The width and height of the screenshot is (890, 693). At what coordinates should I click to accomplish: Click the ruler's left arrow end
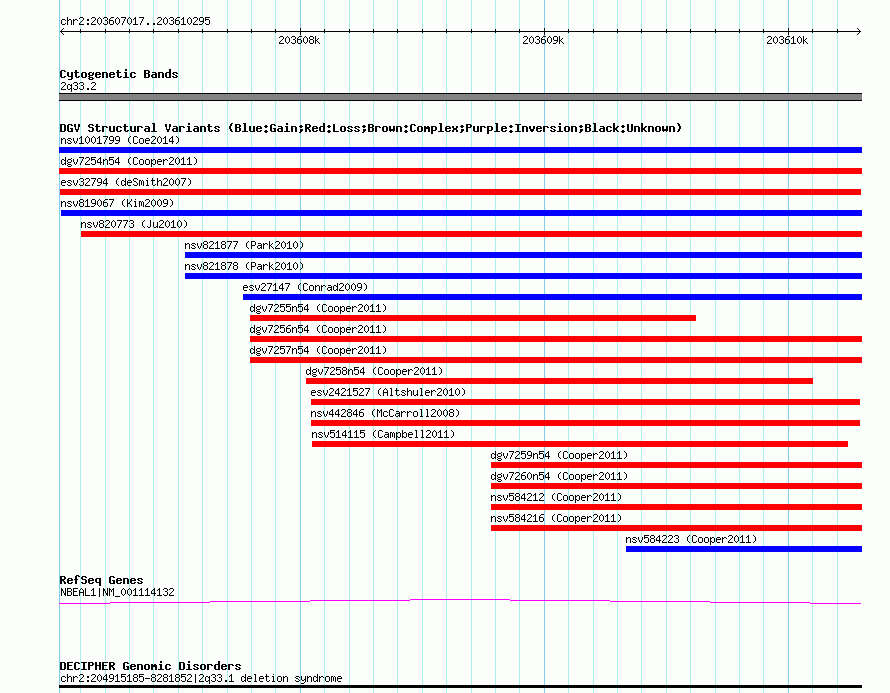[x=62, y=32]
